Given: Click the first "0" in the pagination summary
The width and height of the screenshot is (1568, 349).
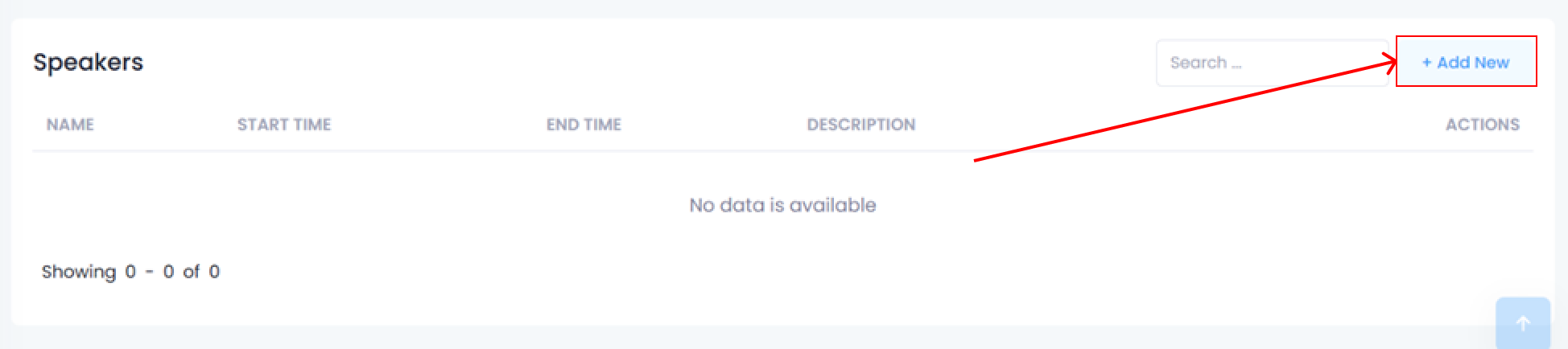Looking at the screenshot, I should pyautogui.click(x=130, y=272).
